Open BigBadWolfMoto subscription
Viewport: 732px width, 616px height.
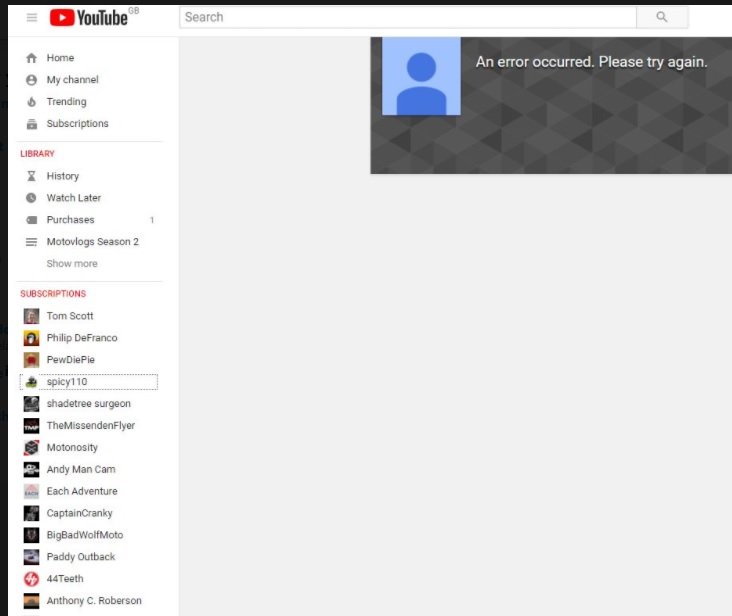click(x=84, y=535)
